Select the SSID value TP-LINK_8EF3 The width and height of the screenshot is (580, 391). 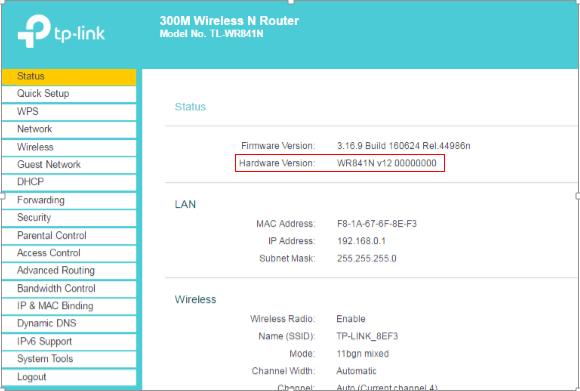[x=367, y=336]
